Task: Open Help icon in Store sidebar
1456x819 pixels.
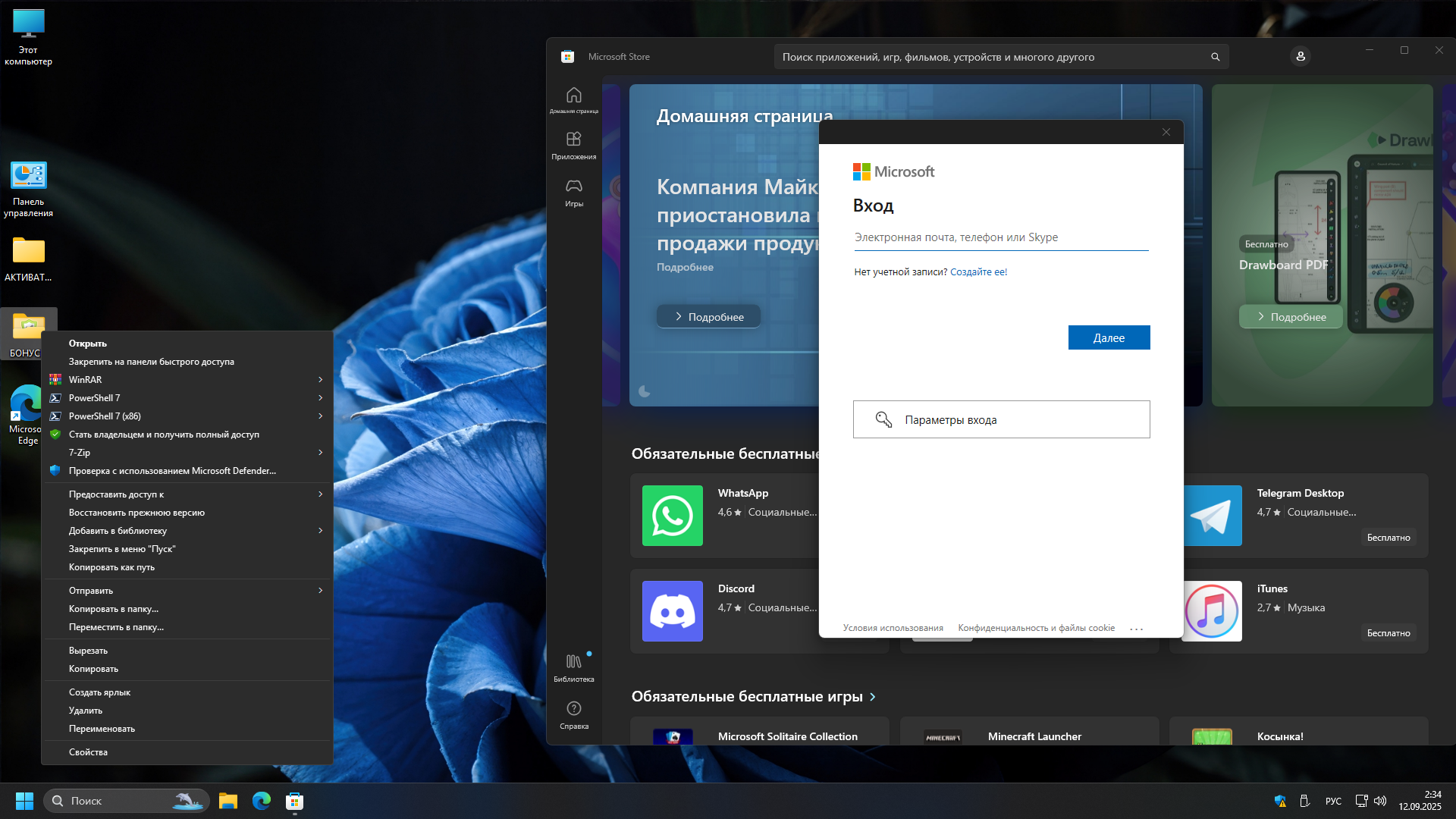Action: [574, 714]
